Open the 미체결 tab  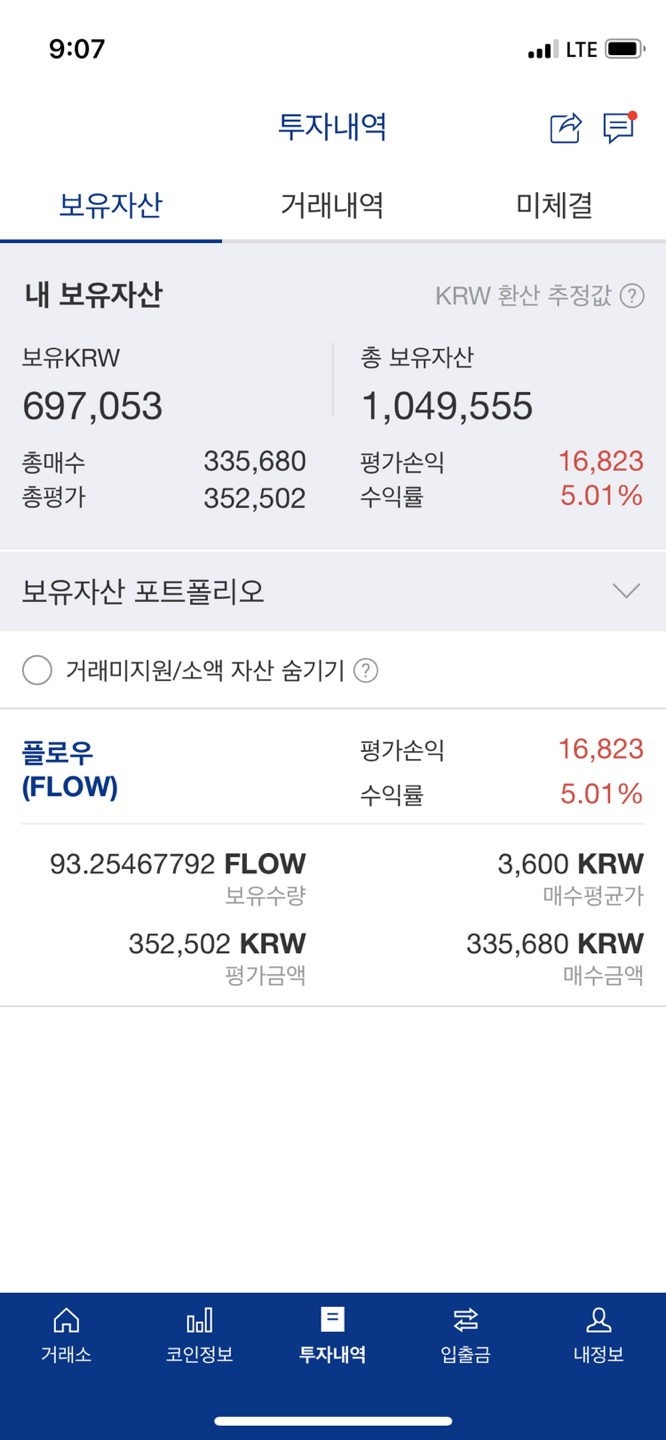[554, 205]
